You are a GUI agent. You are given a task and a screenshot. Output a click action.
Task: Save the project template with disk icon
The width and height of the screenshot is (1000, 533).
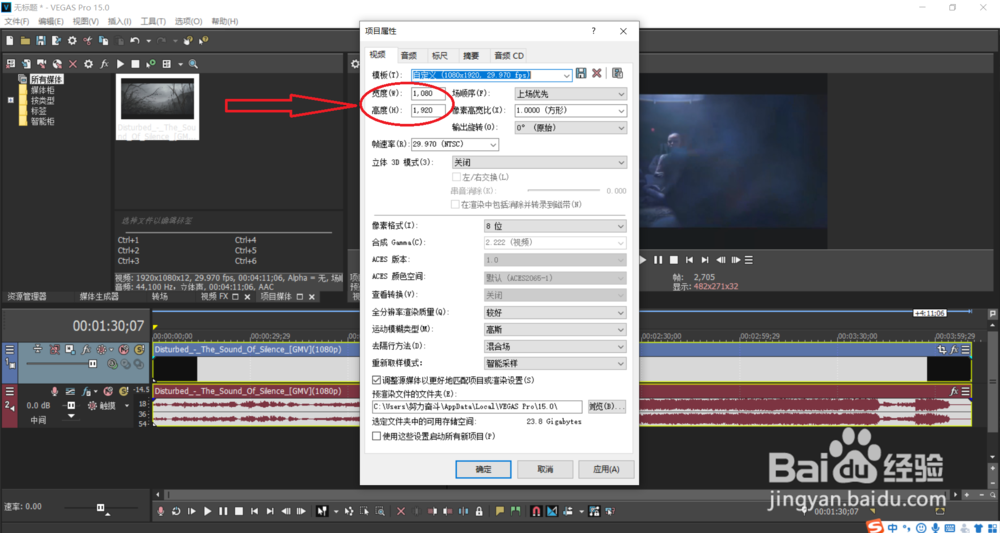click(581, 73)
